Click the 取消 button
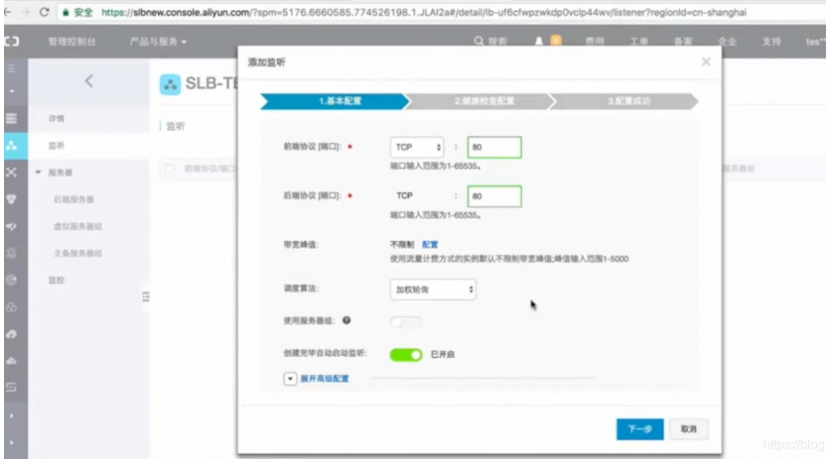 tap(689, 429)
